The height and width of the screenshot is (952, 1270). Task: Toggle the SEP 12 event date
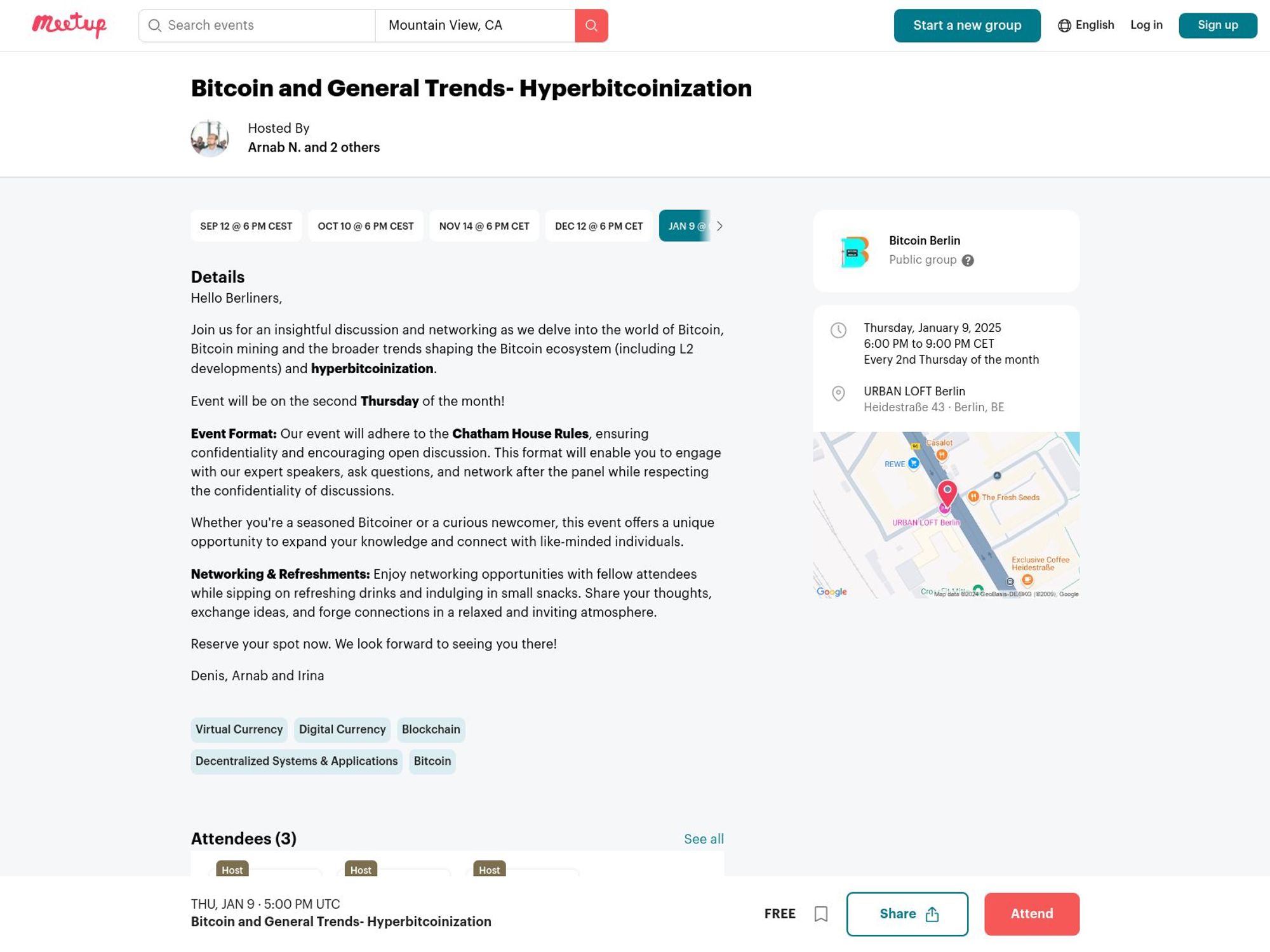click(x=246, y=225)
